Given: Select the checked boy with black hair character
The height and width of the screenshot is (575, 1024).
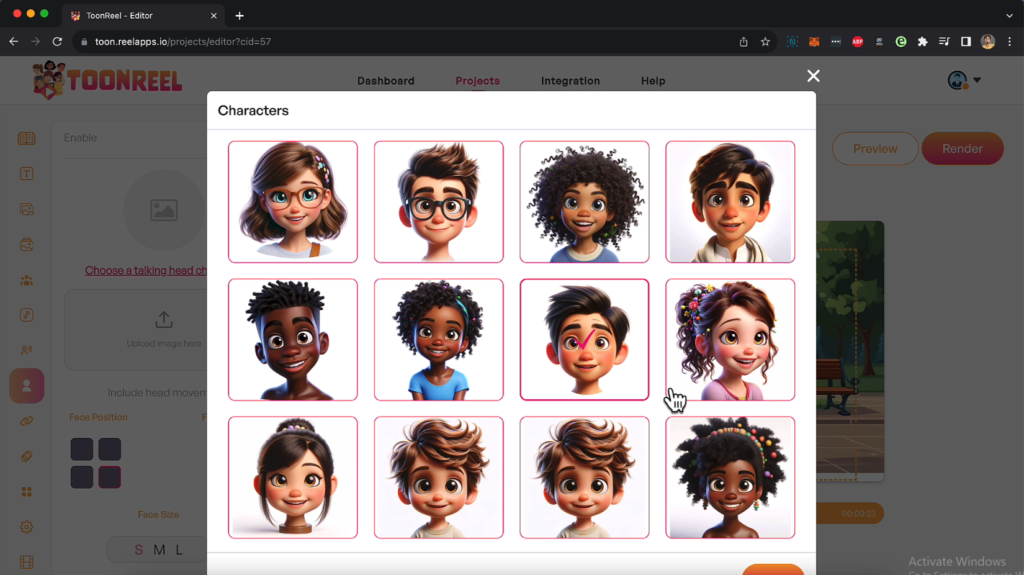Looking at the screenshot, I should [x=584, y=340].
